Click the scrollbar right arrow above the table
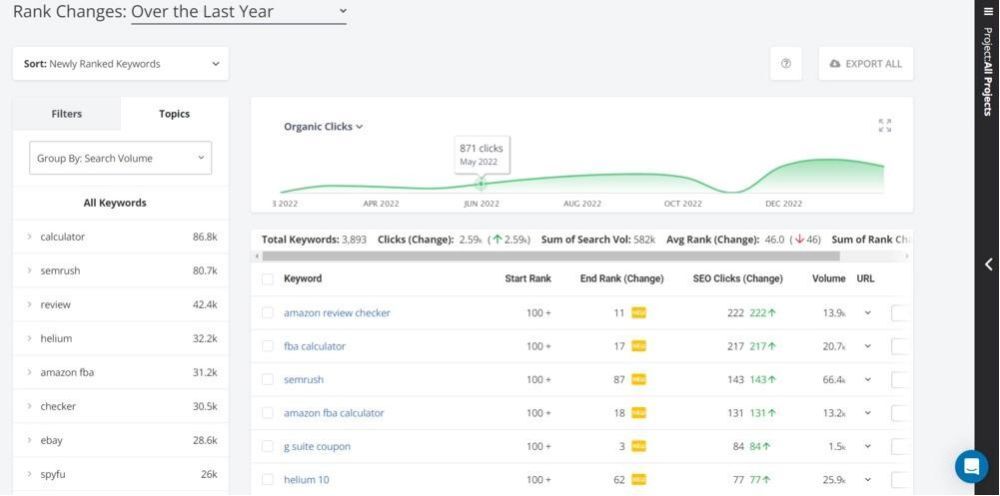Viewport: 1000px width, 496px height. tap(908, 256)
